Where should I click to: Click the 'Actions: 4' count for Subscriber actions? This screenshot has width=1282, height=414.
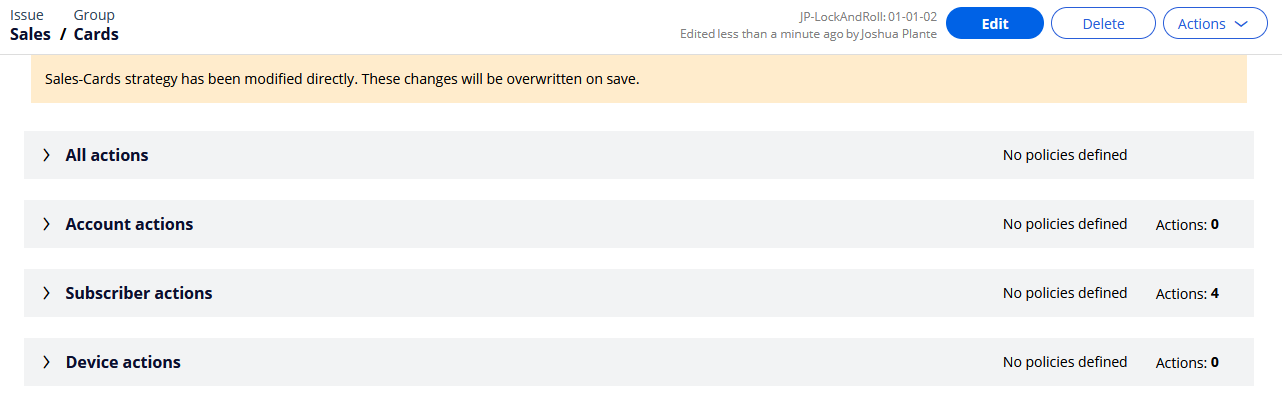click(1187, 294)
